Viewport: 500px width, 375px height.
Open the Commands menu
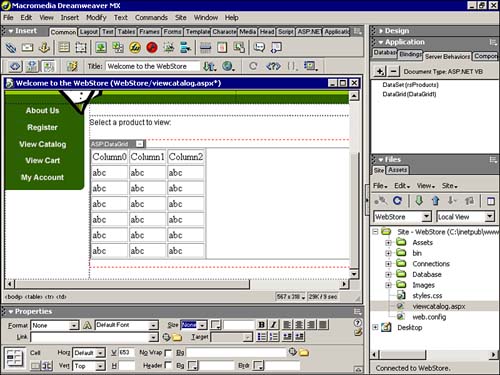point(151,18)
